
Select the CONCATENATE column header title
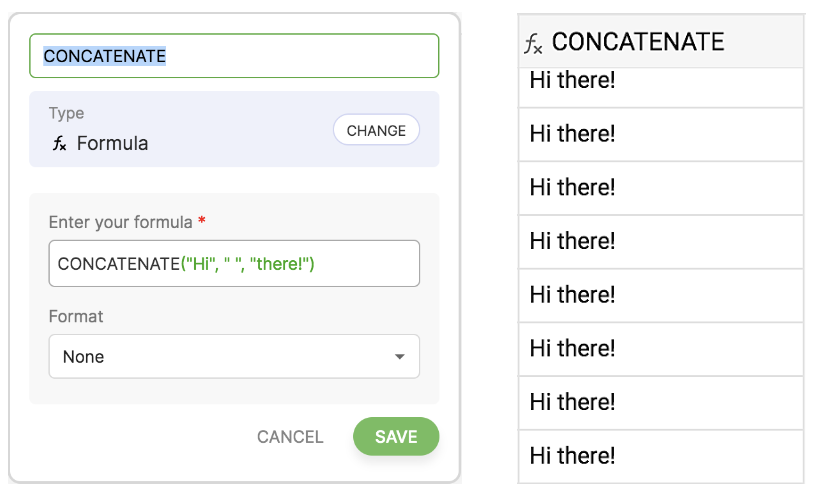click(638, 41)
